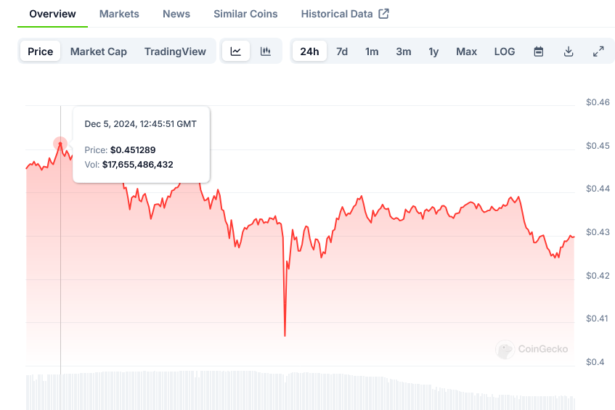Click the volume bars strip below chart

tap(300, 390)
